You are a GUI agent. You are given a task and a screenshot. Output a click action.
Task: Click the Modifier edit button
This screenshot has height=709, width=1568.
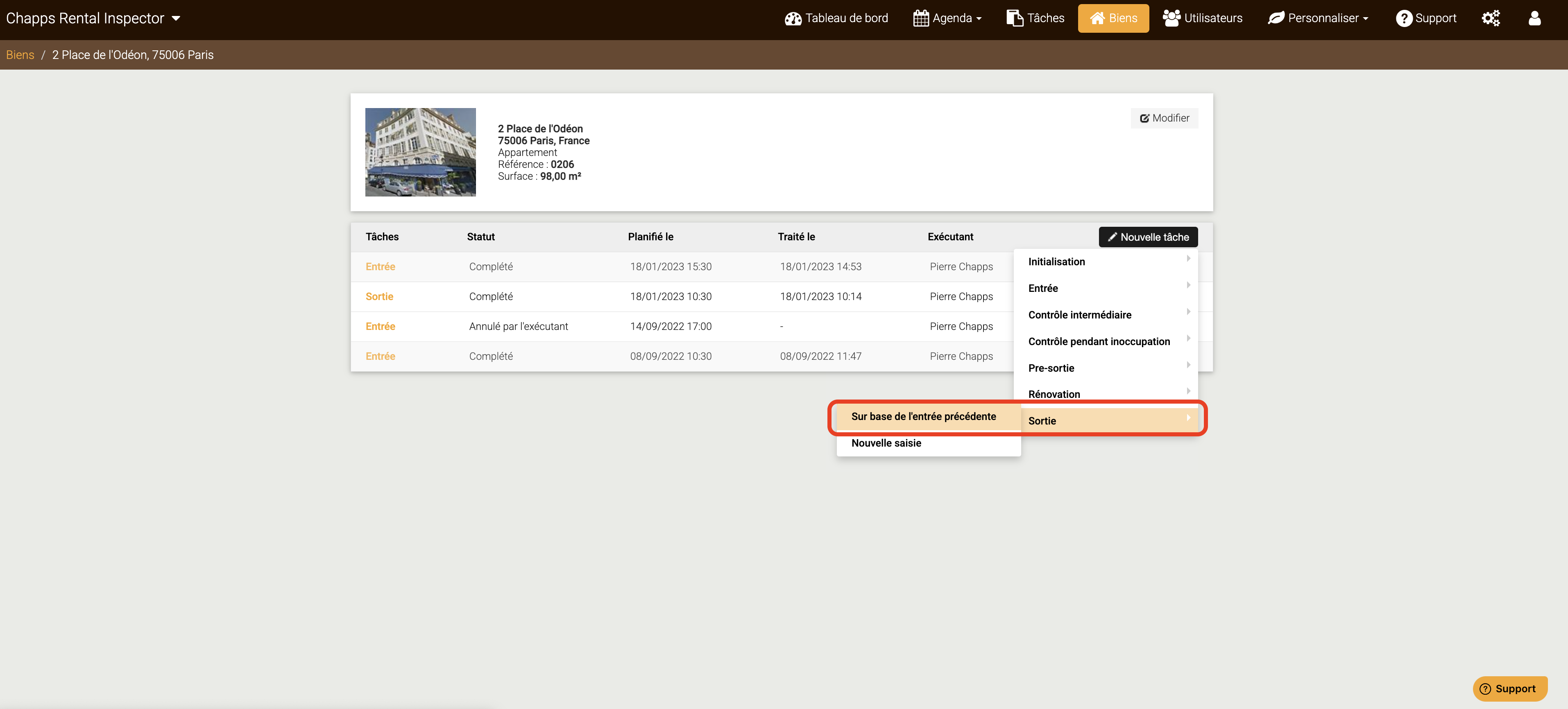1164,118
